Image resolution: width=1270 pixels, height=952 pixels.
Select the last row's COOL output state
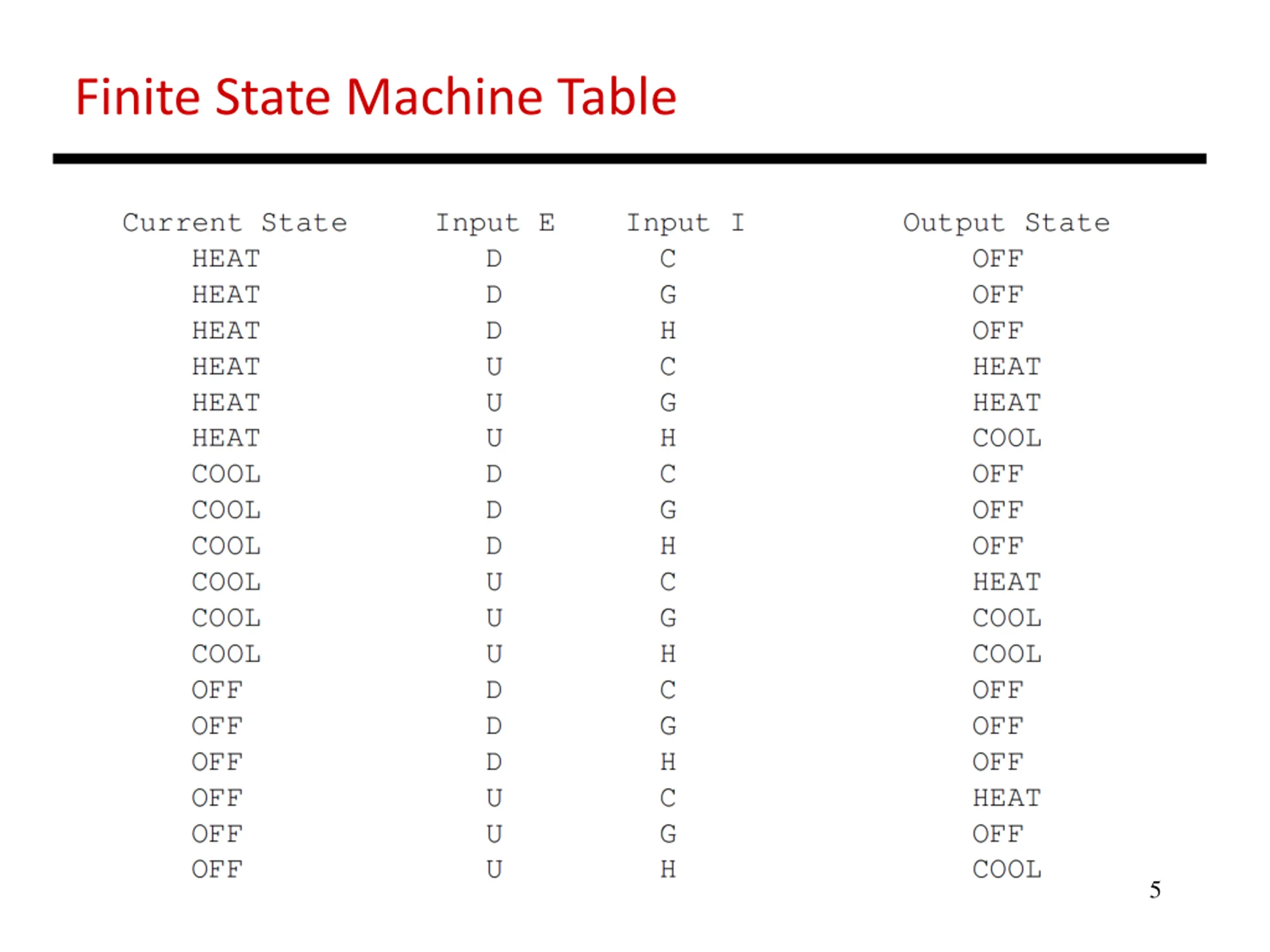coord(1007,870)
